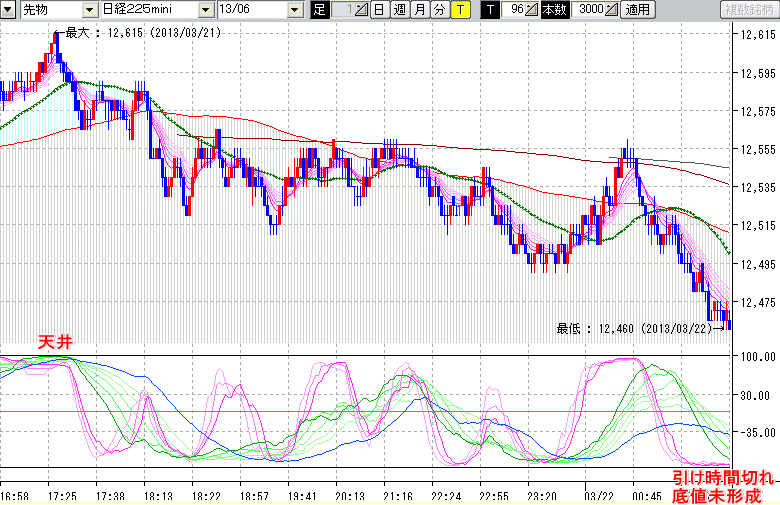
Task: Switch to monthly 月 timeframe
Action: (419, 10)
